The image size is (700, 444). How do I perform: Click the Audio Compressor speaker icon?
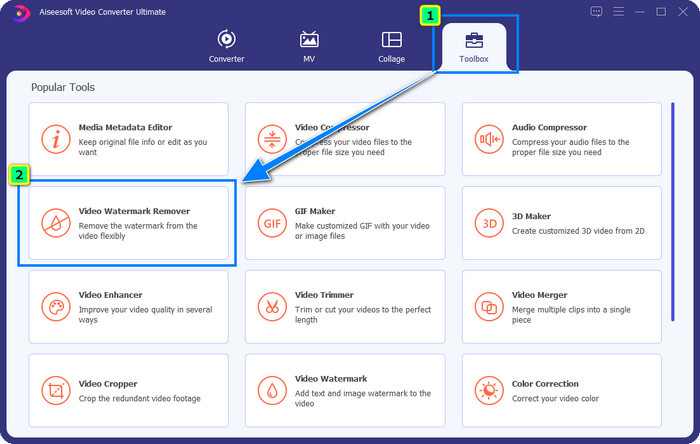tap(489, 139)
